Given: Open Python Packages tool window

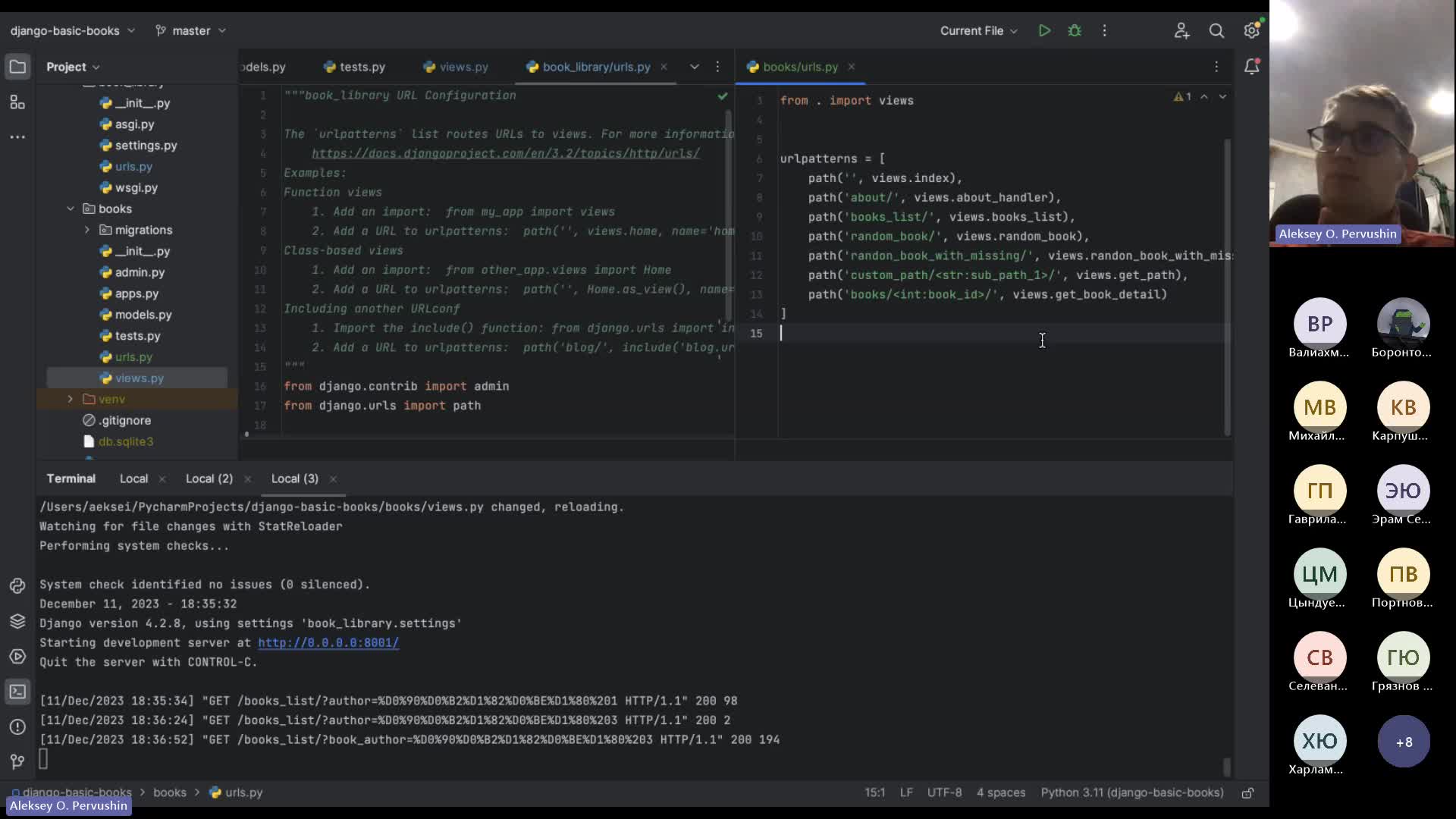Looking at the screenshot, I should (x=17, y=621).
